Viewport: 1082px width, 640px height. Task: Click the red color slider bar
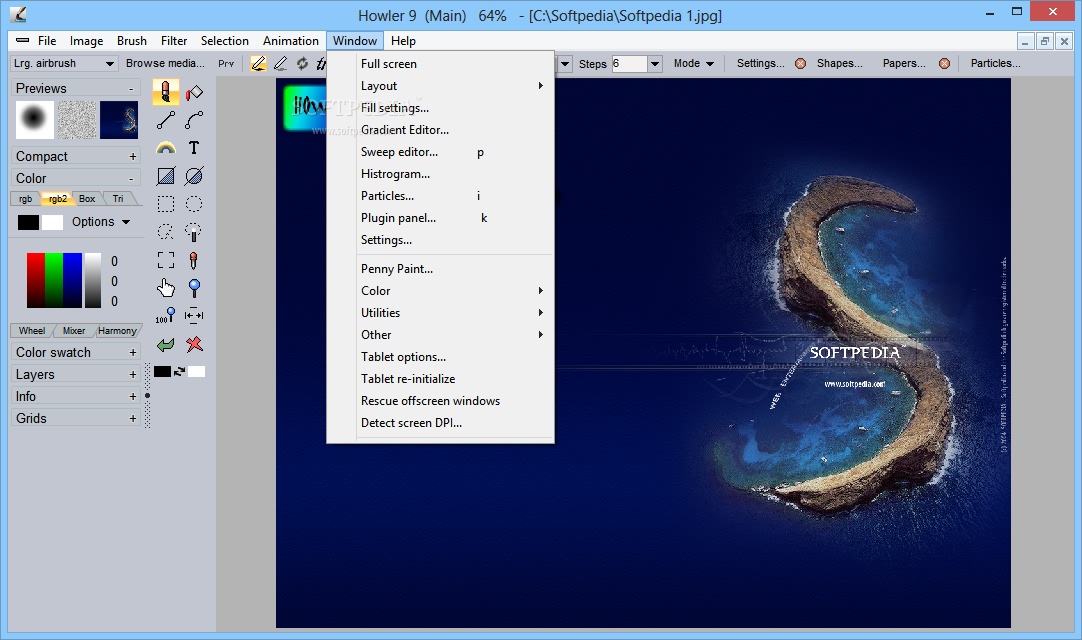tap(36, 280)
